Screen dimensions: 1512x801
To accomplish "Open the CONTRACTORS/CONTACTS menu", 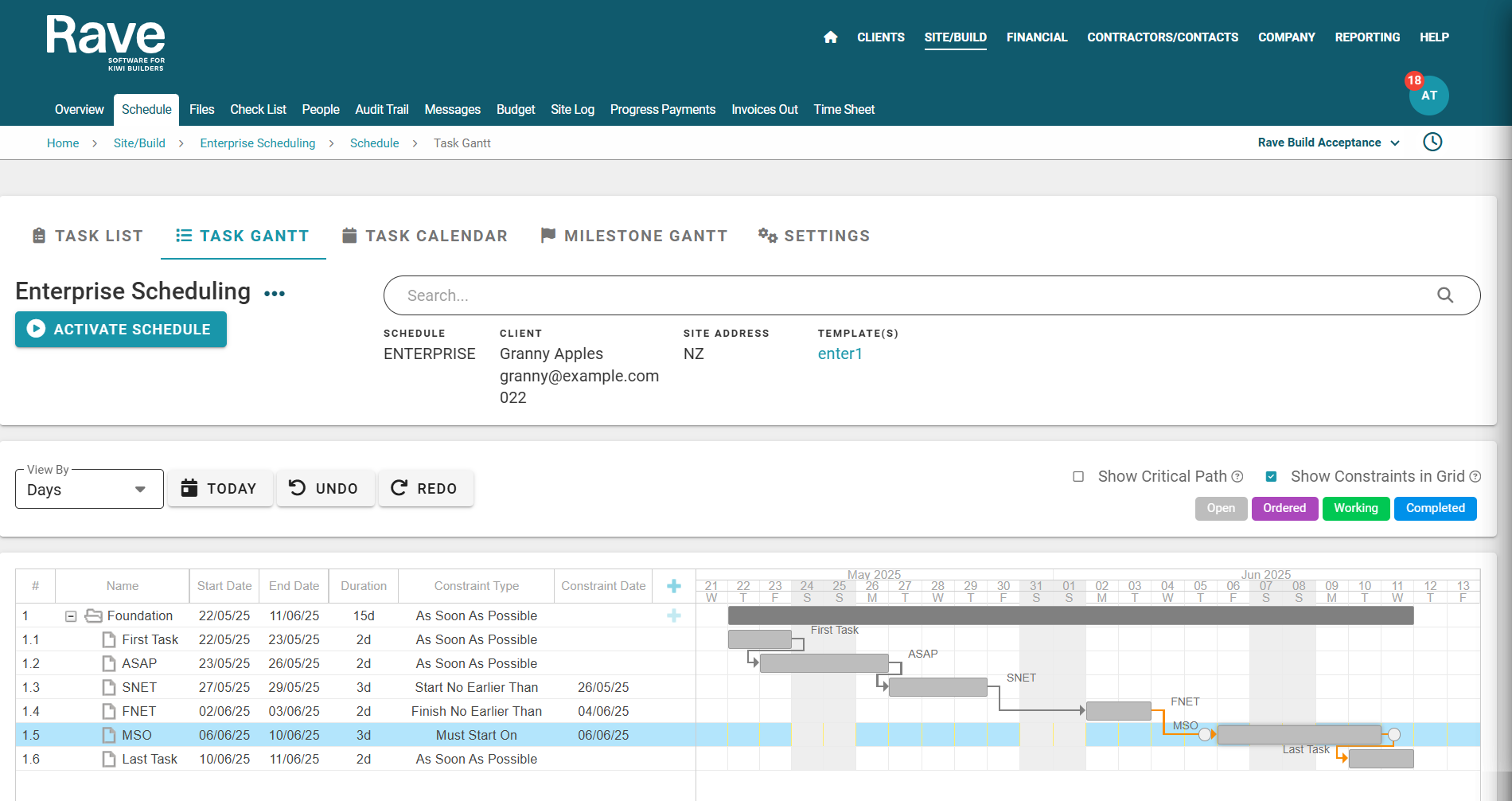I will [1163, 37].
